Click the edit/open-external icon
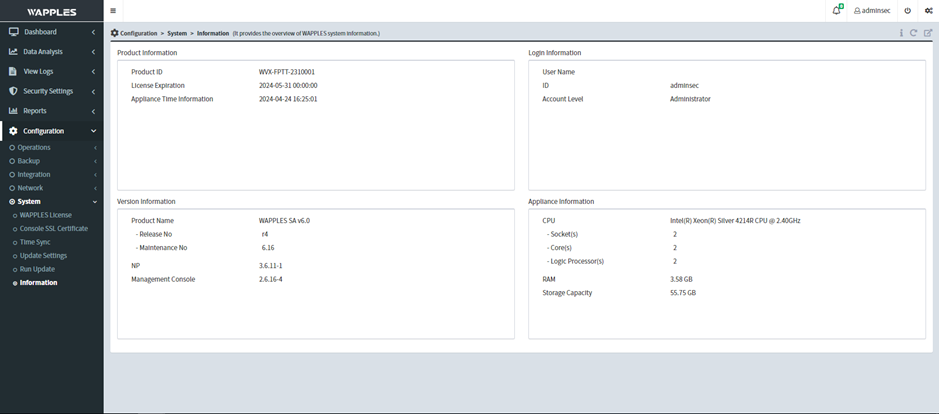Image resolution: width=939 pixels, height=414 pixels. pos(928,33)
